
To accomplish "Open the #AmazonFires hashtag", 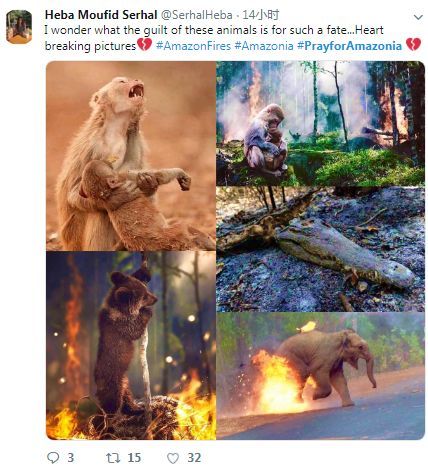I will pyautogui.click(x=193, y=46).
